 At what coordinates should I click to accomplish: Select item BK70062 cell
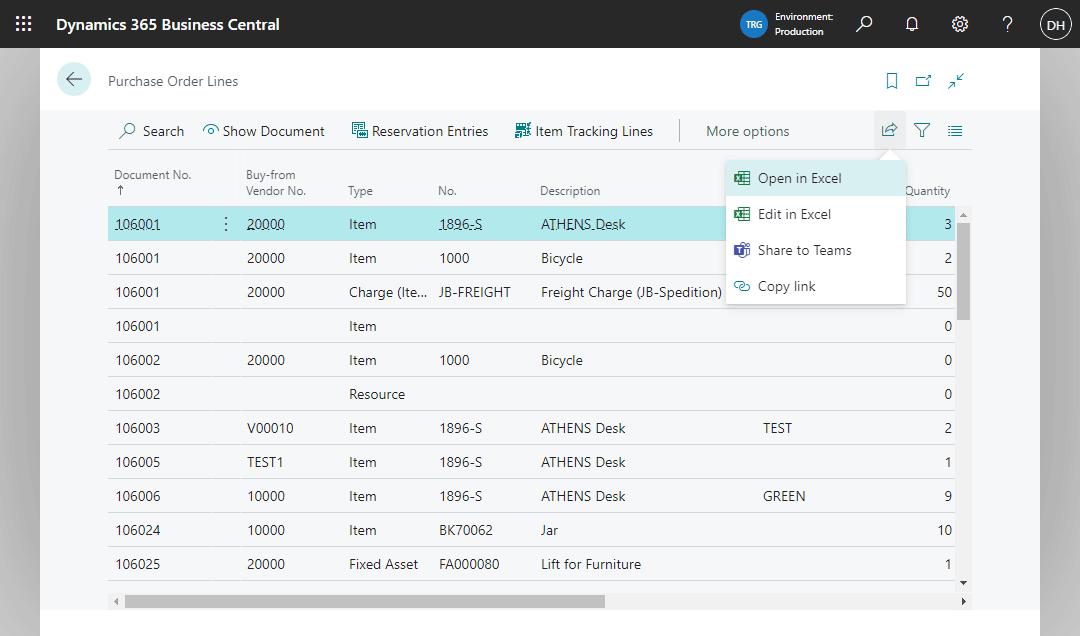click(x=466, y=530)
